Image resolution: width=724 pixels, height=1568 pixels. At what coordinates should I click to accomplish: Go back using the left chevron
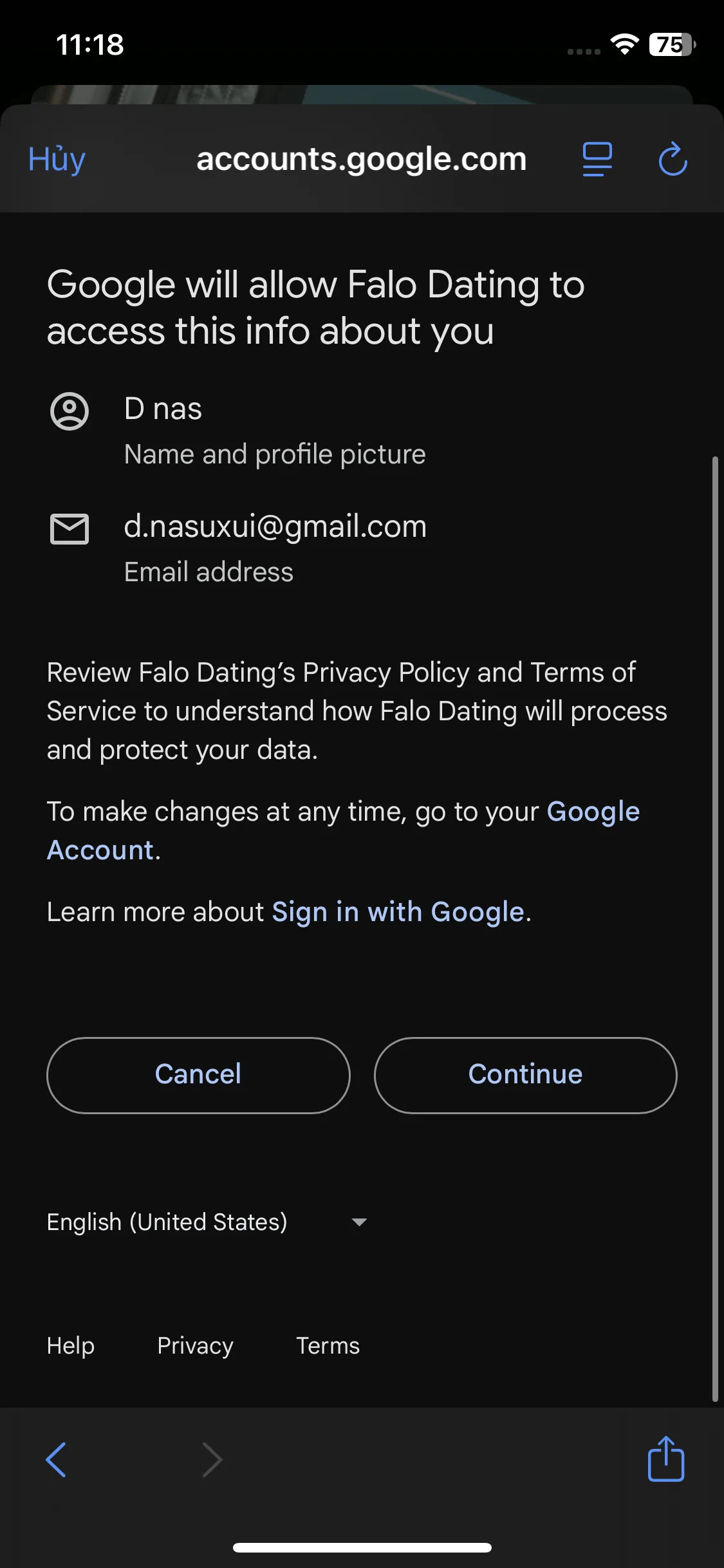57,1459
